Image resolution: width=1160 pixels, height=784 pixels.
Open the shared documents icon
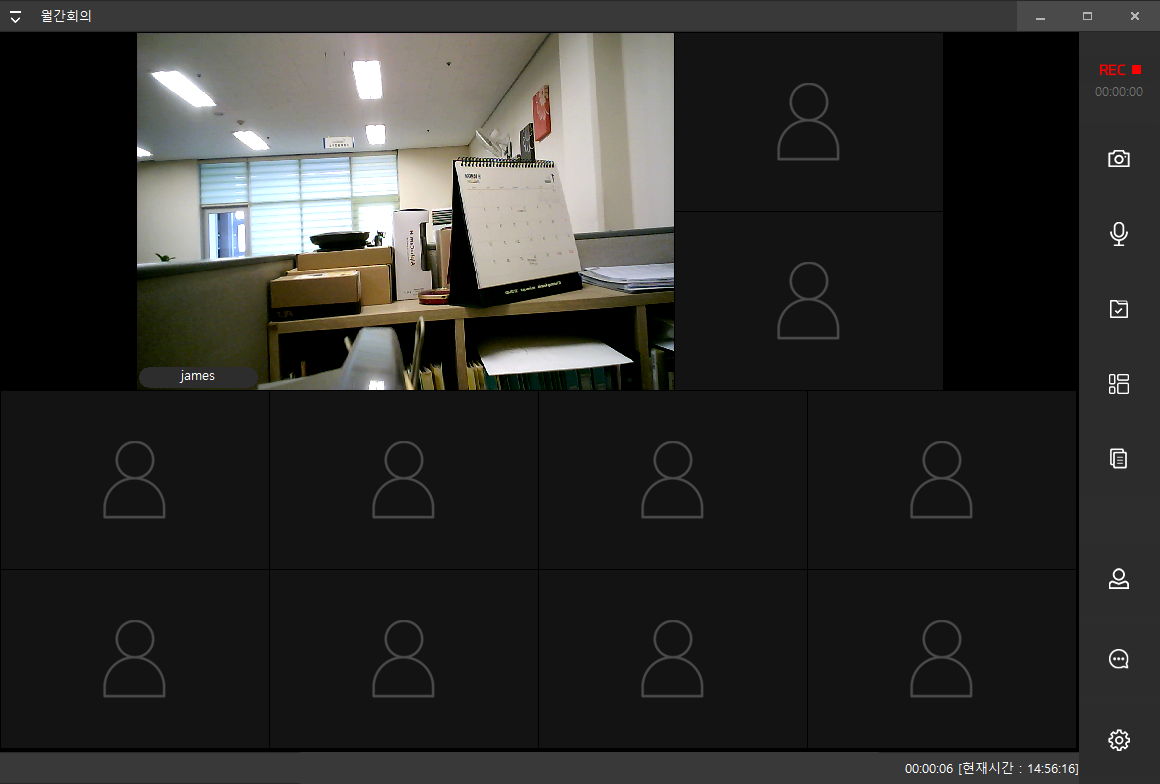coord(1119,459)
